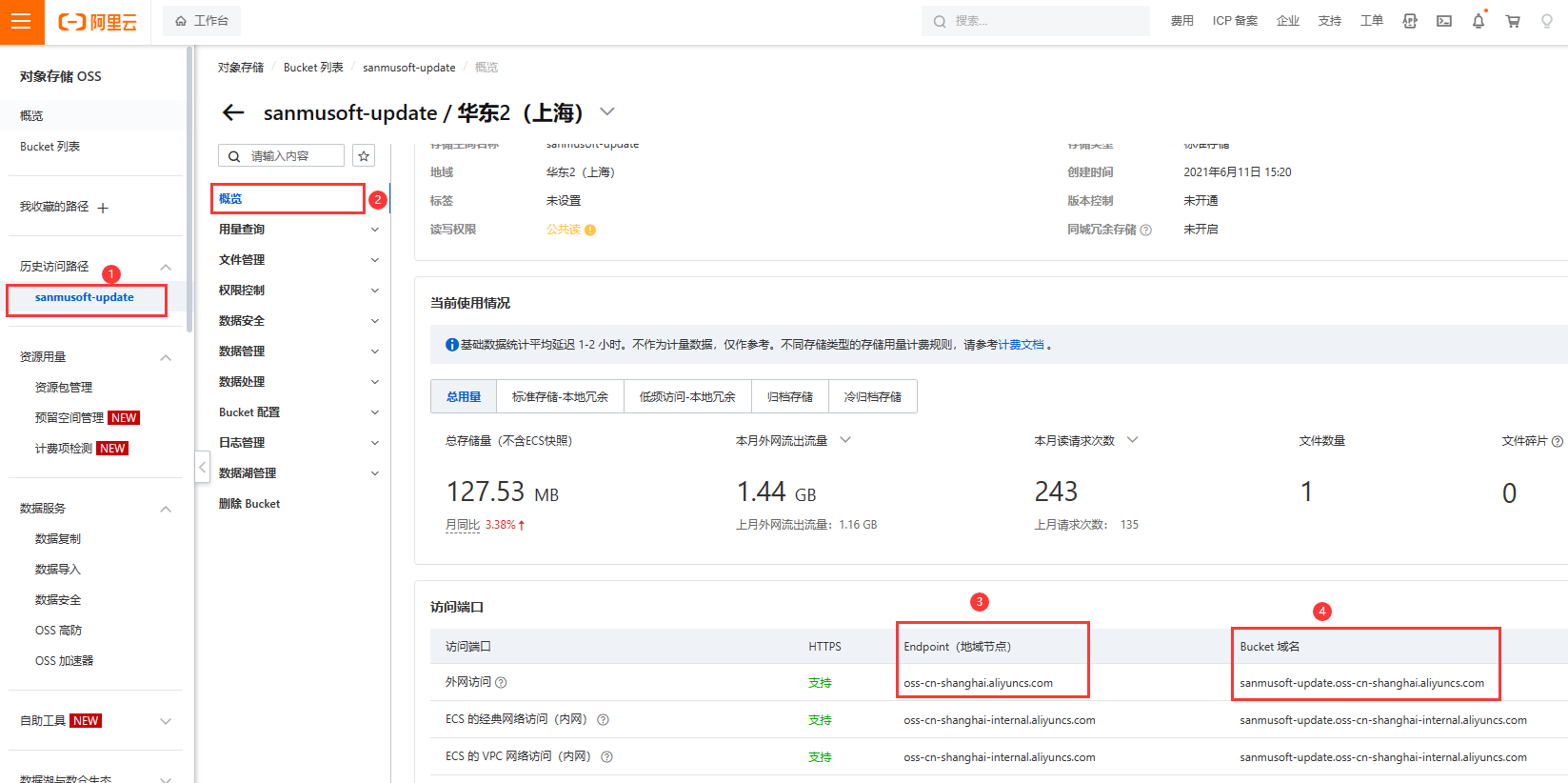Click 对象存储 breadcrumb

click(241, 68)
